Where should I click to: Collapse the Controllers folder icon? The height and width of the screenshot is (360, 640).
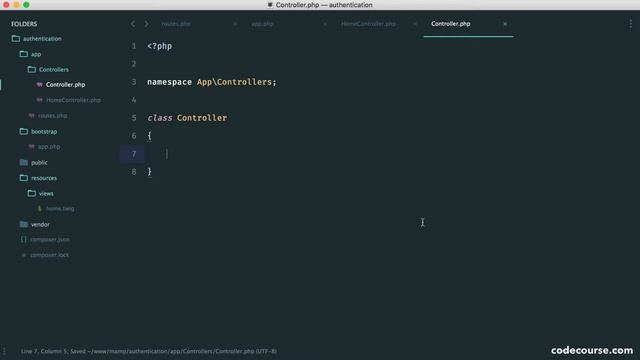pyautogui.click(x=31, y=69)
